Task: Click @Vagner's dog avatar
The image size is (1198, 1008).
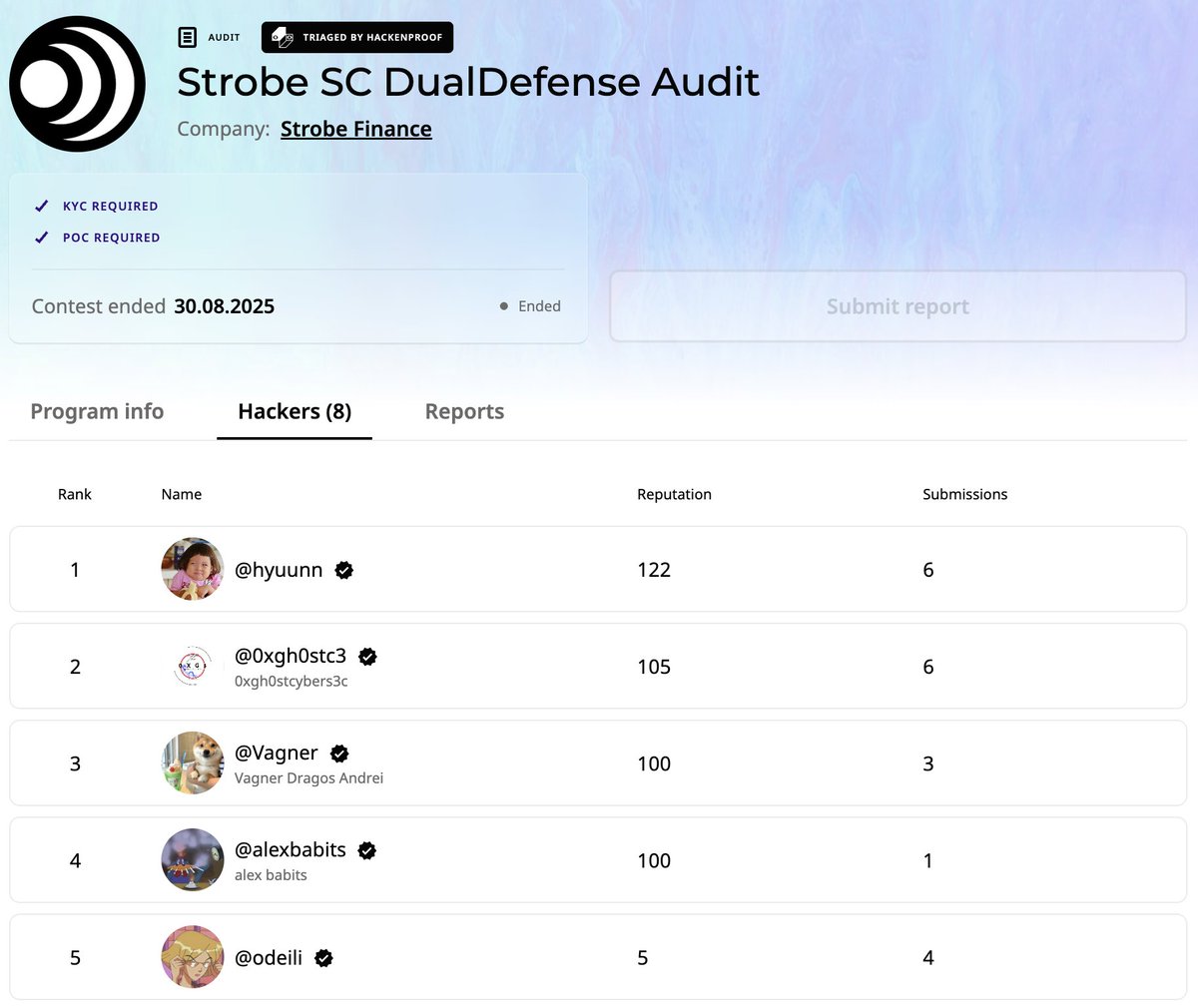Action: click(x=193, y=762)
